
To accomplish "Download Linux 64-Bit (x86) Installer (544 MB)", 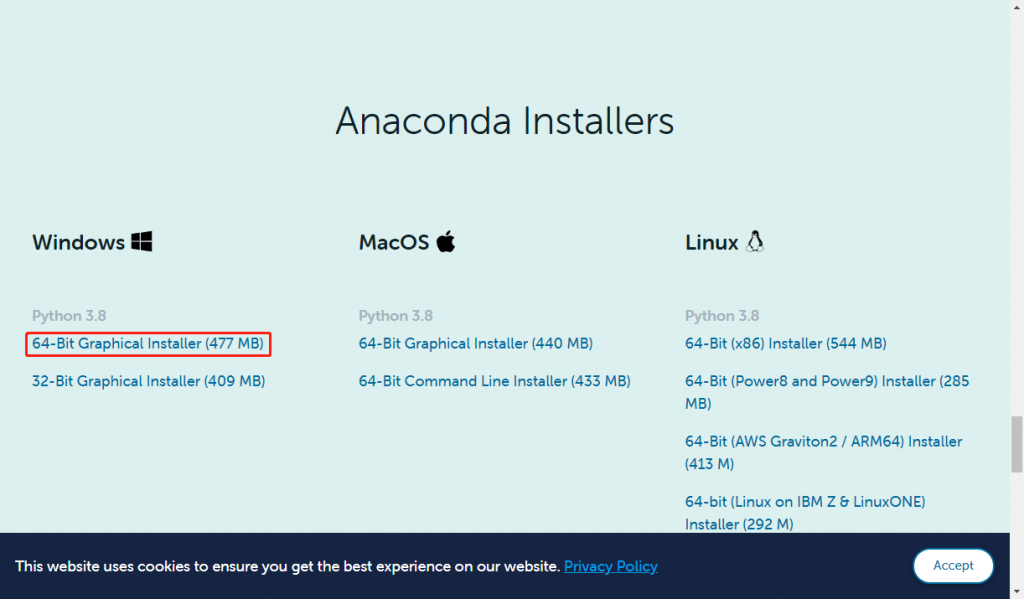I will point(786,344).
